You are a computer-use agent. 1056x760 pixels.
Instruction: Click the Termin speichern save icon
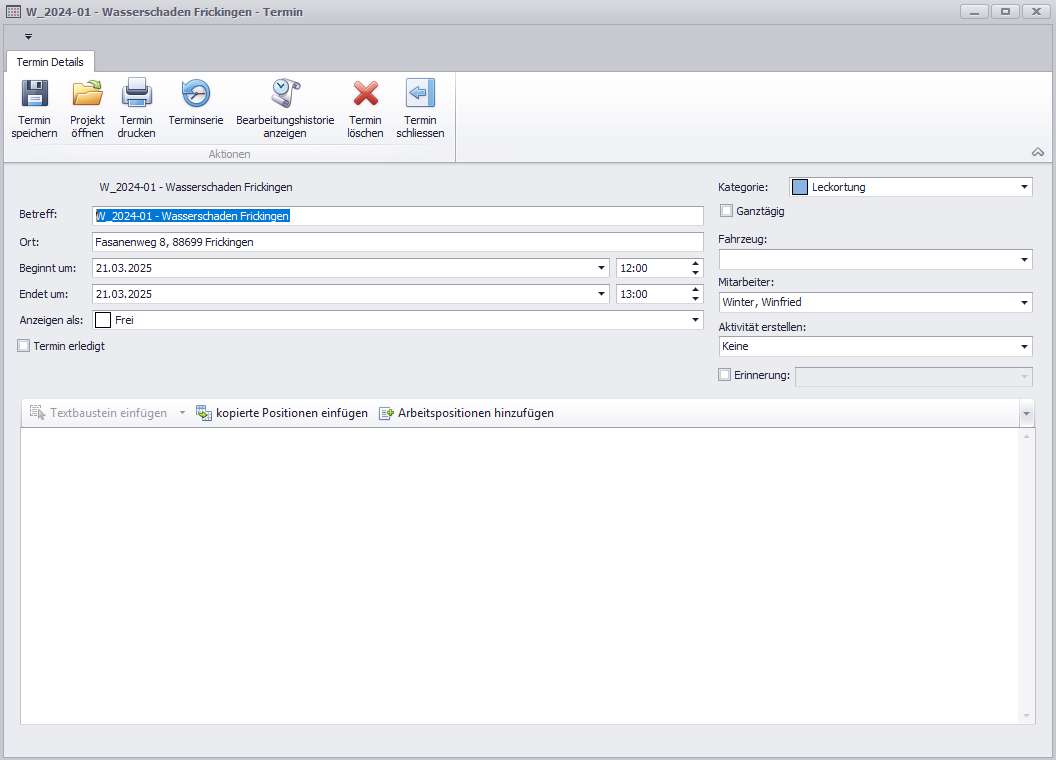(34, 95)
